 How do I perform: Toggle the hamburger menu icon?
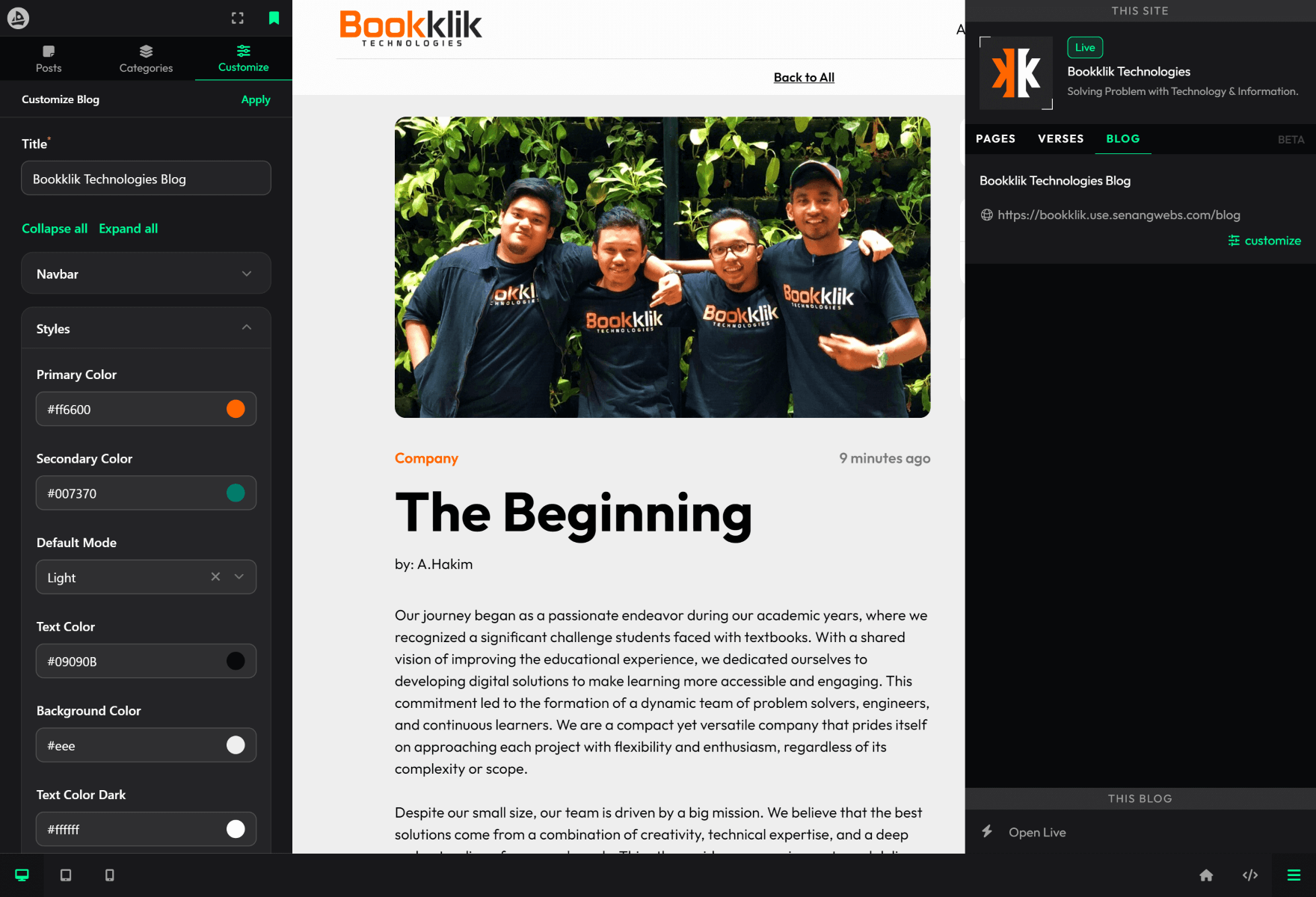point(1294,875)
